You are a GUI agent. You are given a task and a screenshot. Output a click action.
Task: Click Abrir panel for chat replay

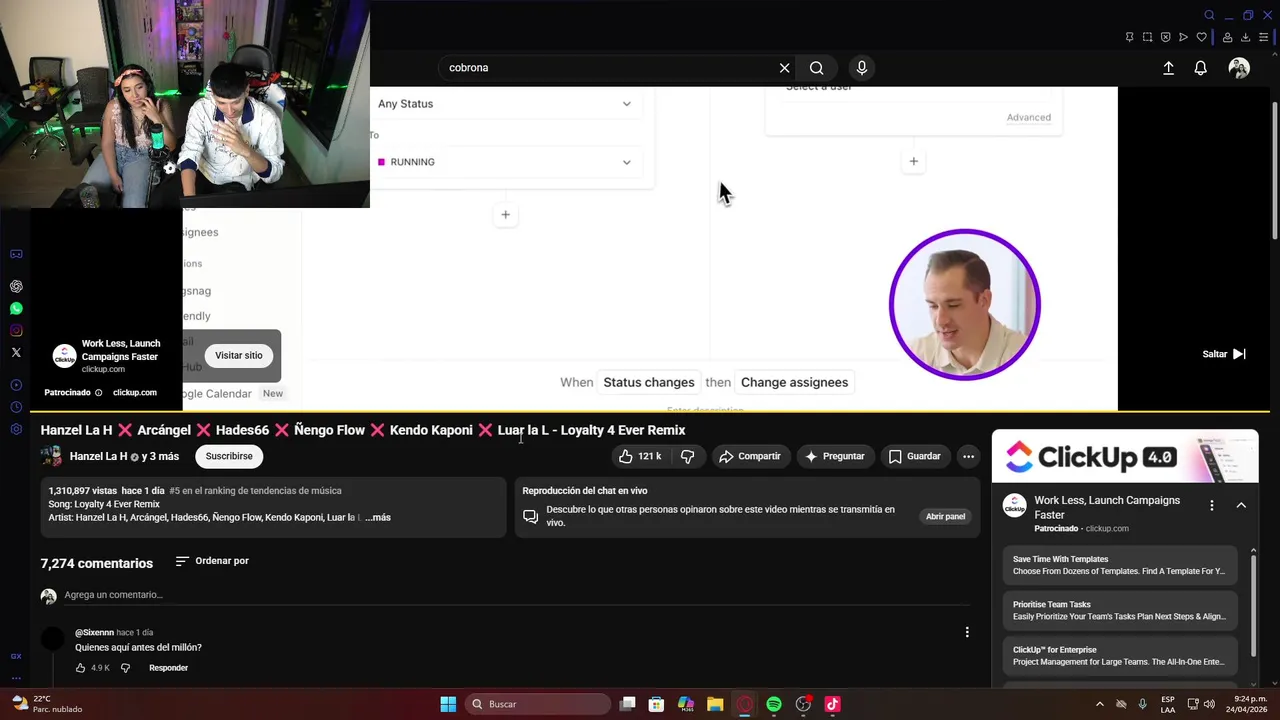[x=945, y=517]
